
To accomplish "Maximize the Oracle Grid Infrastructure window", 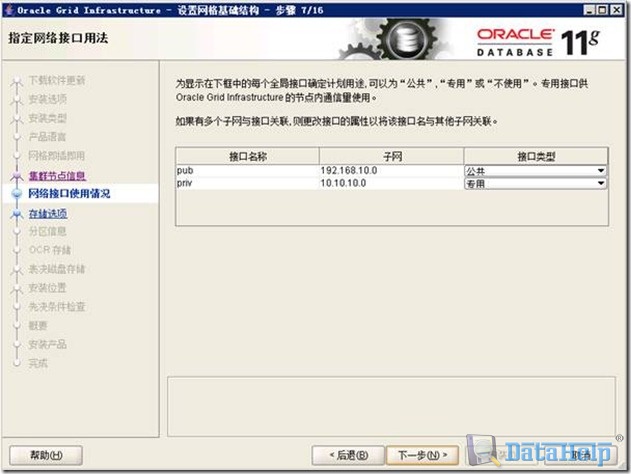I will pyautogui.click(x=602, y=10).
